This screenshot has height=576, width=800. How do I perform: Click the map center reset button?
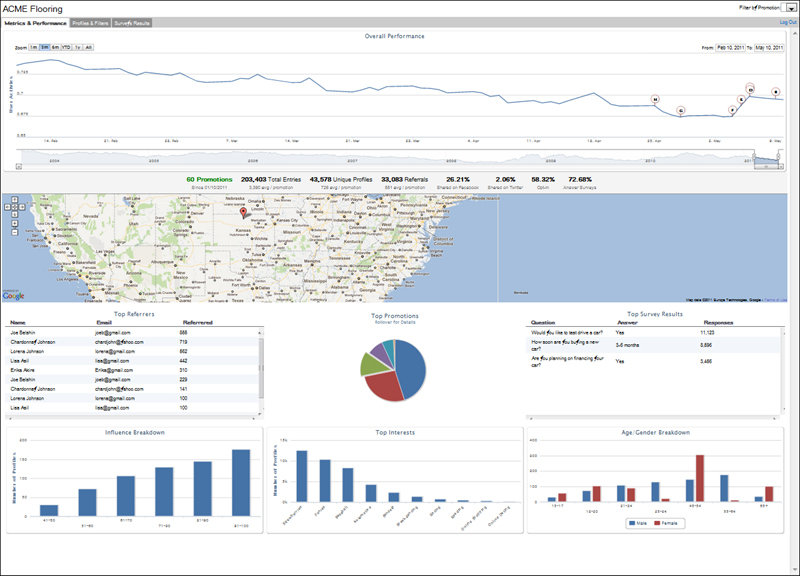(x=14, y=207)
